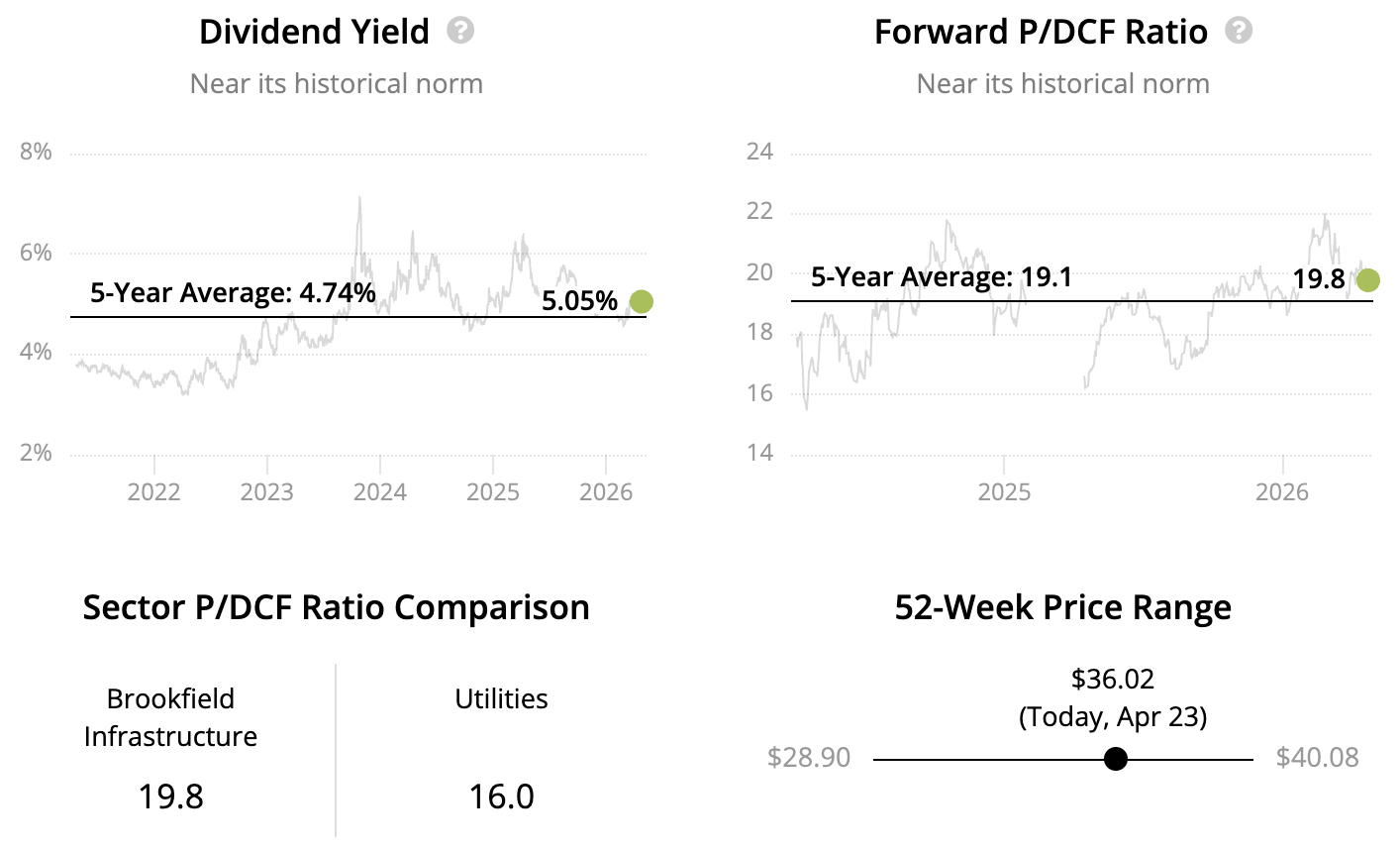The width and height of the screenshot is (1400, 850).
Task: Click 2026 on the Forward P/DCF chart axis
Action: (1282, 492)
